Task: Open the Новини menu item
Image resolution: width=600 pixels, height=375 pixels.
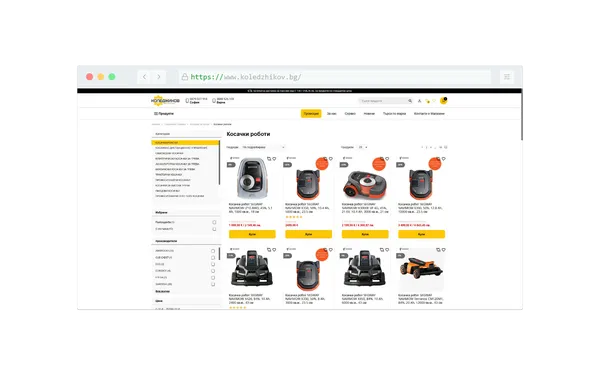Action: [369, 114]
